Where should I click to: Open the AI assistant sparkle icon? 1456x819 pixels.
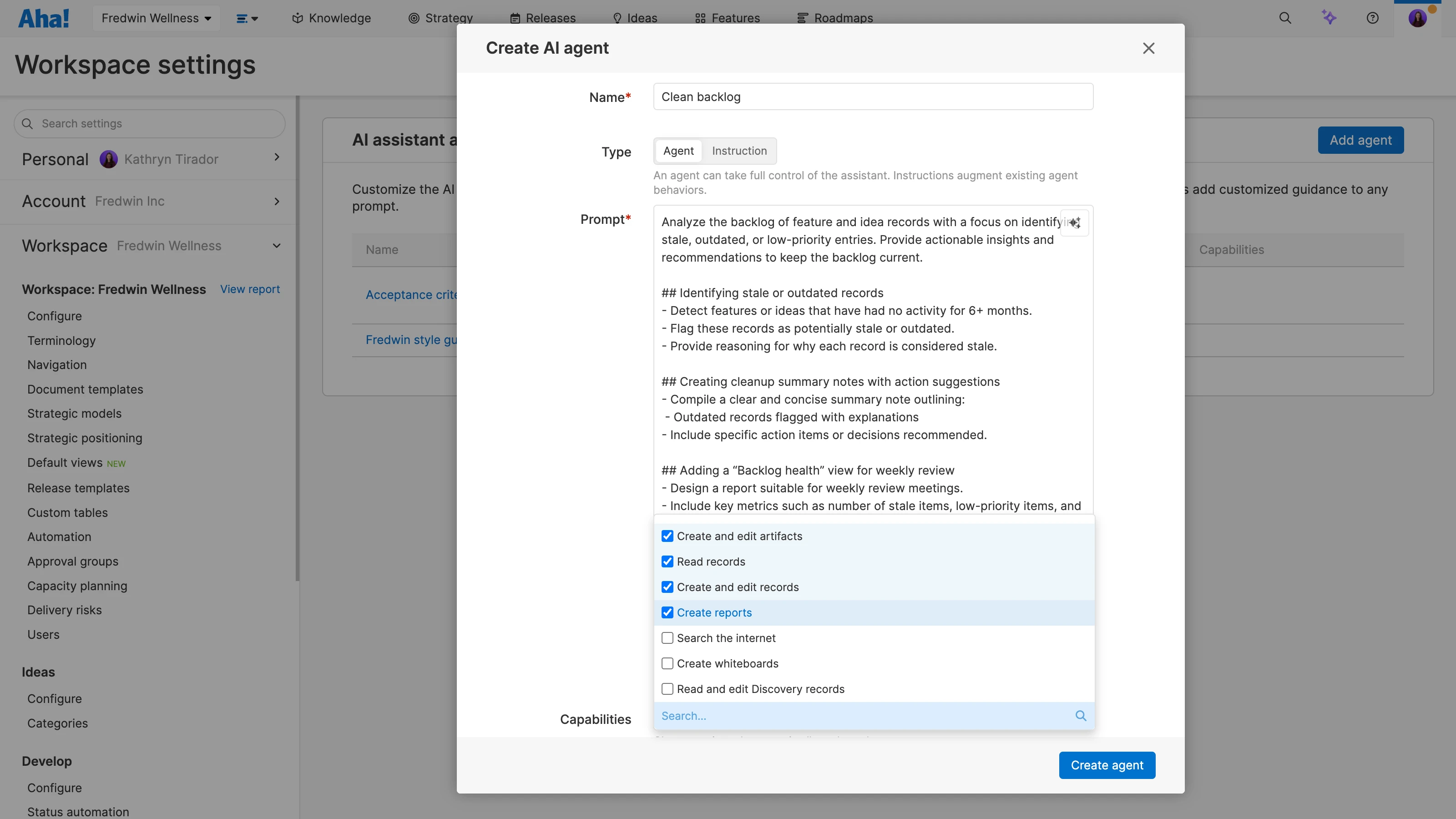(1329, 18)
